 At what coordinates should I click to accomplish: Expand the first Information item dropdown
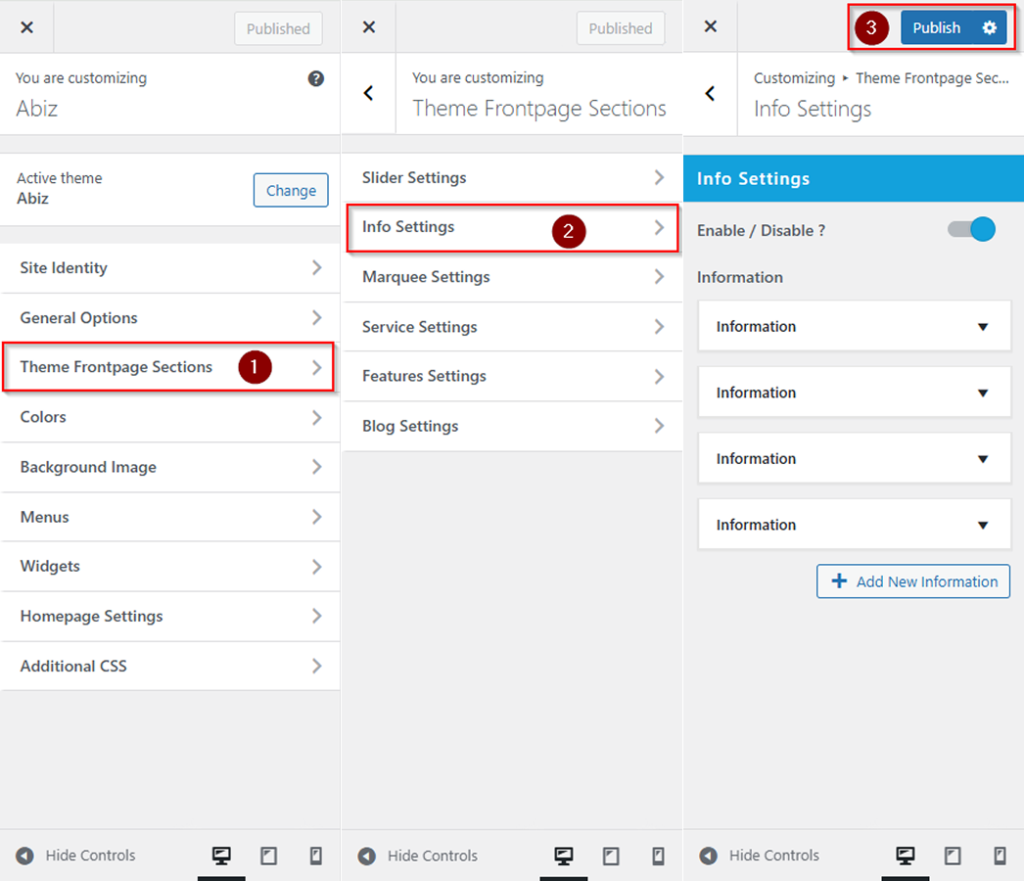tap(982, 327)
